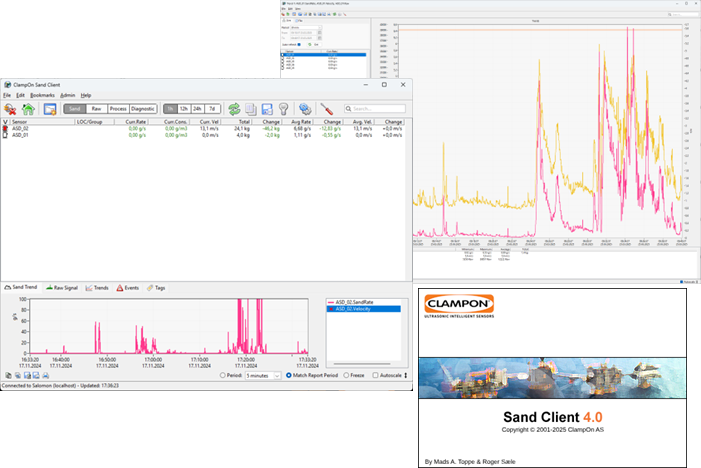Screen dimensions: 701x468
Task: Toggle Auto refresh in the background trend window
Action: (x=299, y=44)
